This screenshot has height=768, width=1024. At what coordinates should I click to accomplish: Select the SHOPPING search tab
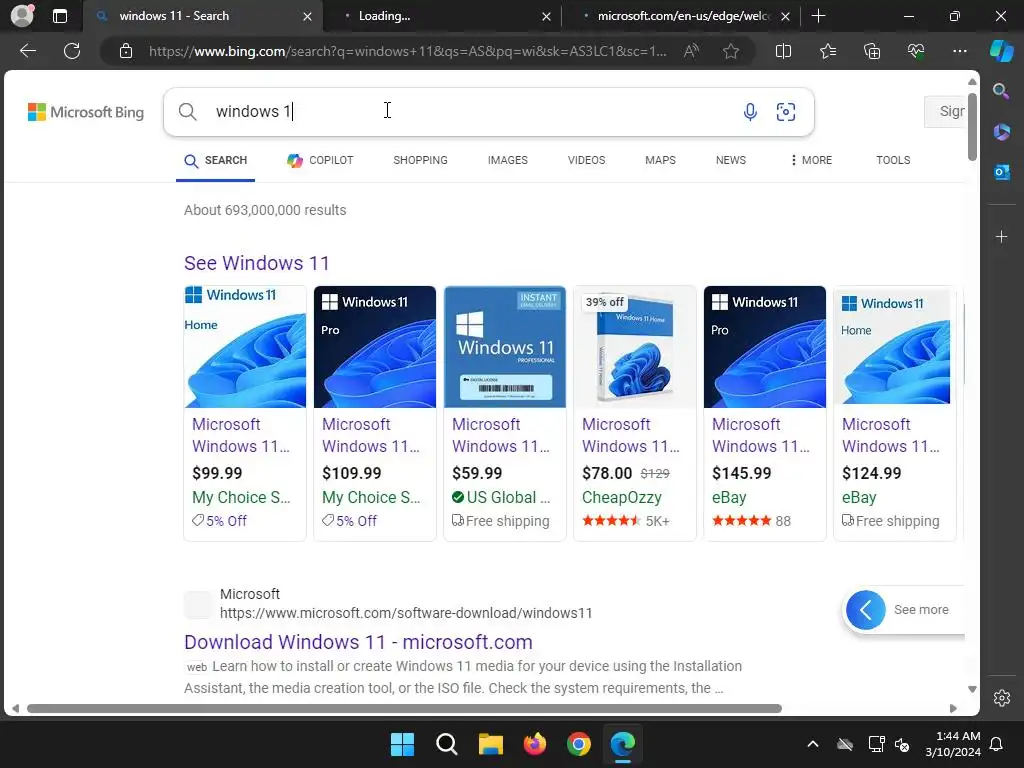point(421,160)
